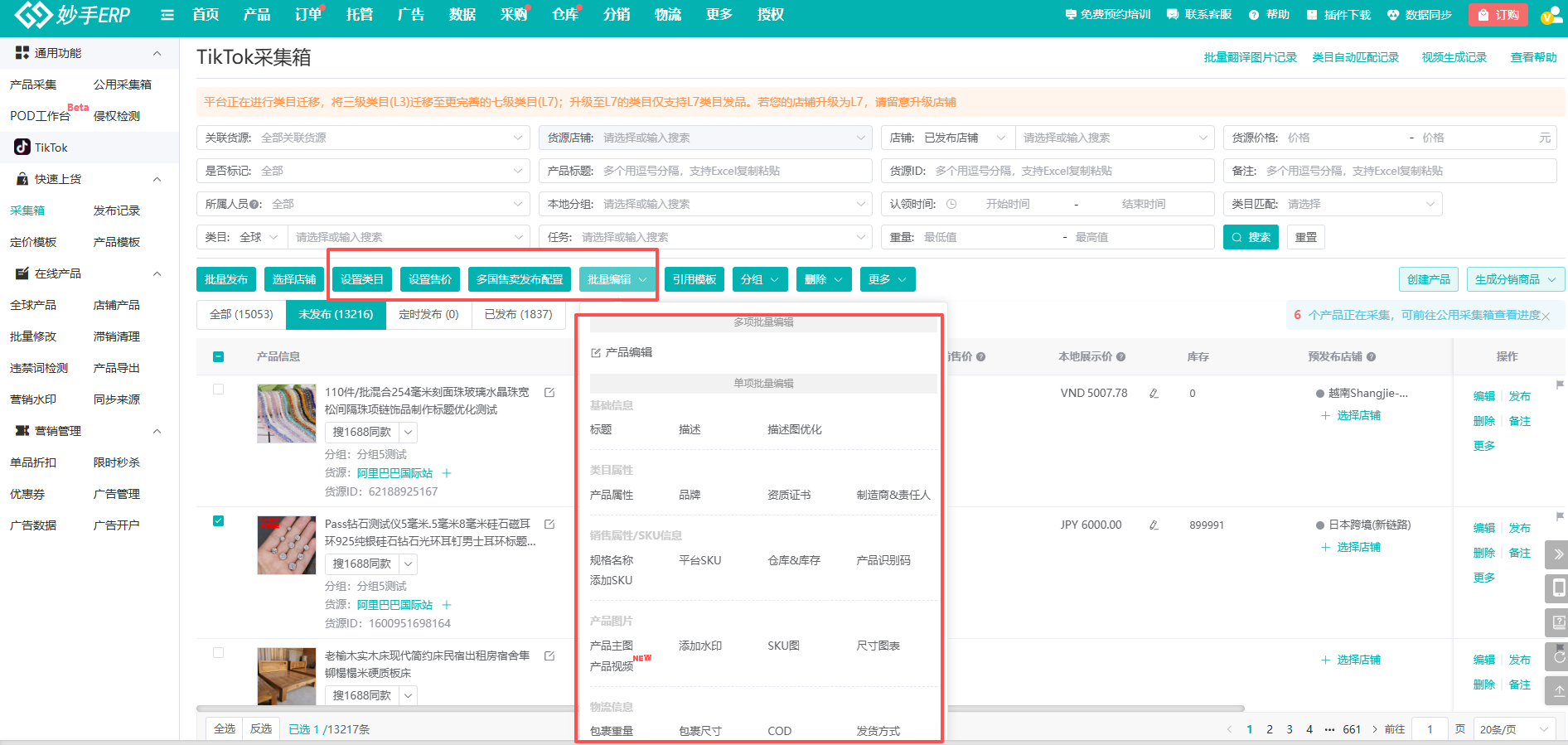
Task: Expand the 搜1688同款 dropdown arrow for first product
Action: click(409, 433)
